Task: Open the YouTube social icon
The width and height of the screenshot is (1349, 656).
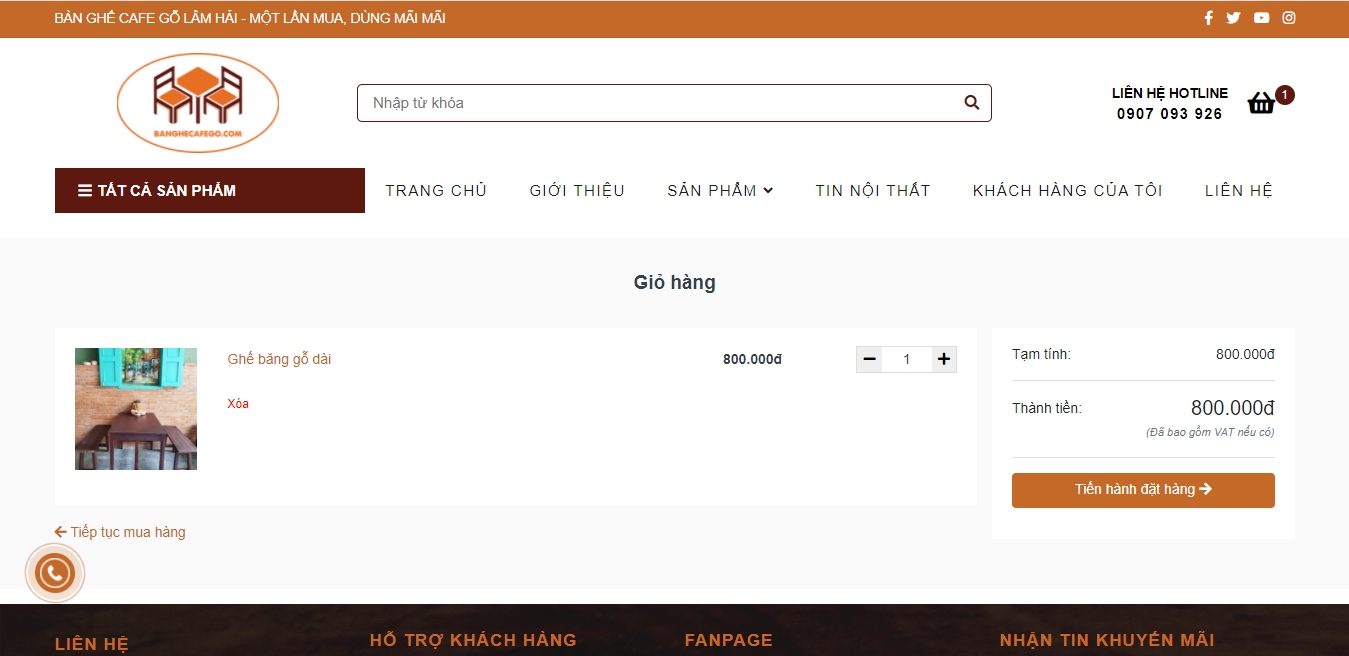Action: [x=1261, y=18]
